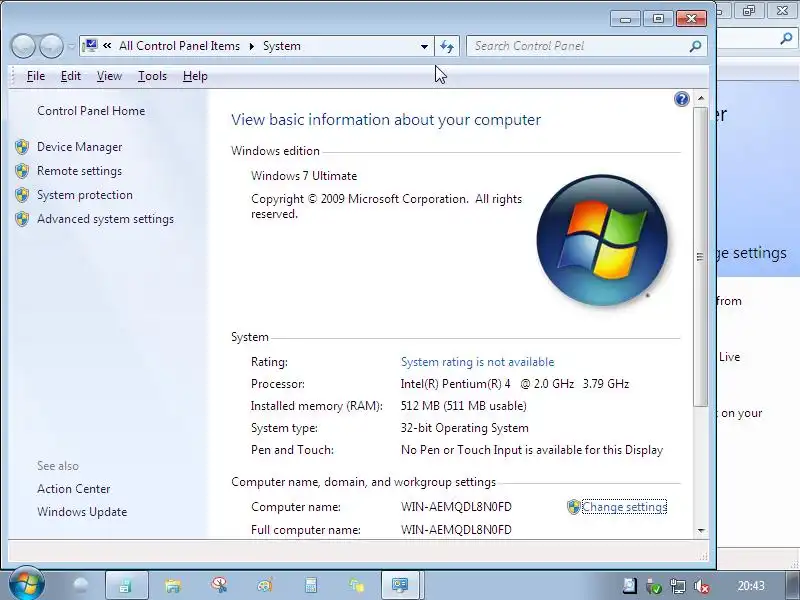The height and width of the screenshot is (600, 800).
Task: Click the 512 MB (511 MB usable) value
Action: 464,406
